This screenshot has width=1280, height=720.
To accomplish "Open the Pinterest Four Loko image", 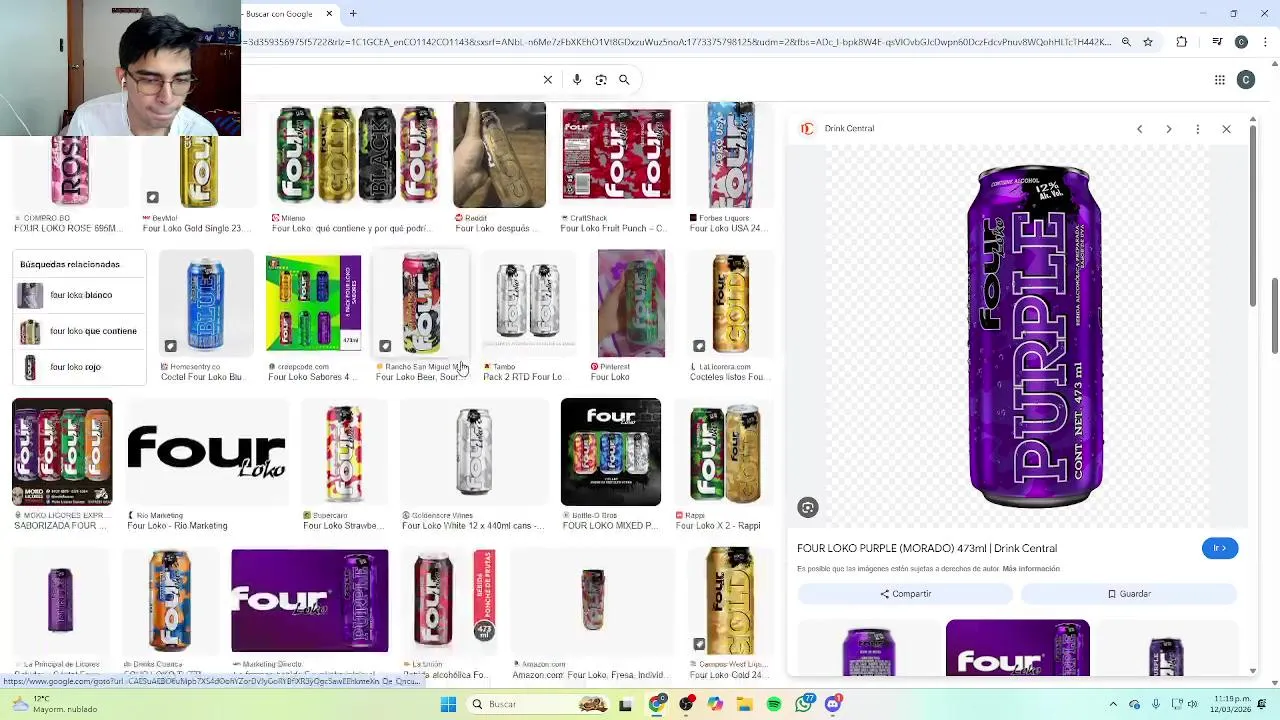I will (x=631, y=303).
